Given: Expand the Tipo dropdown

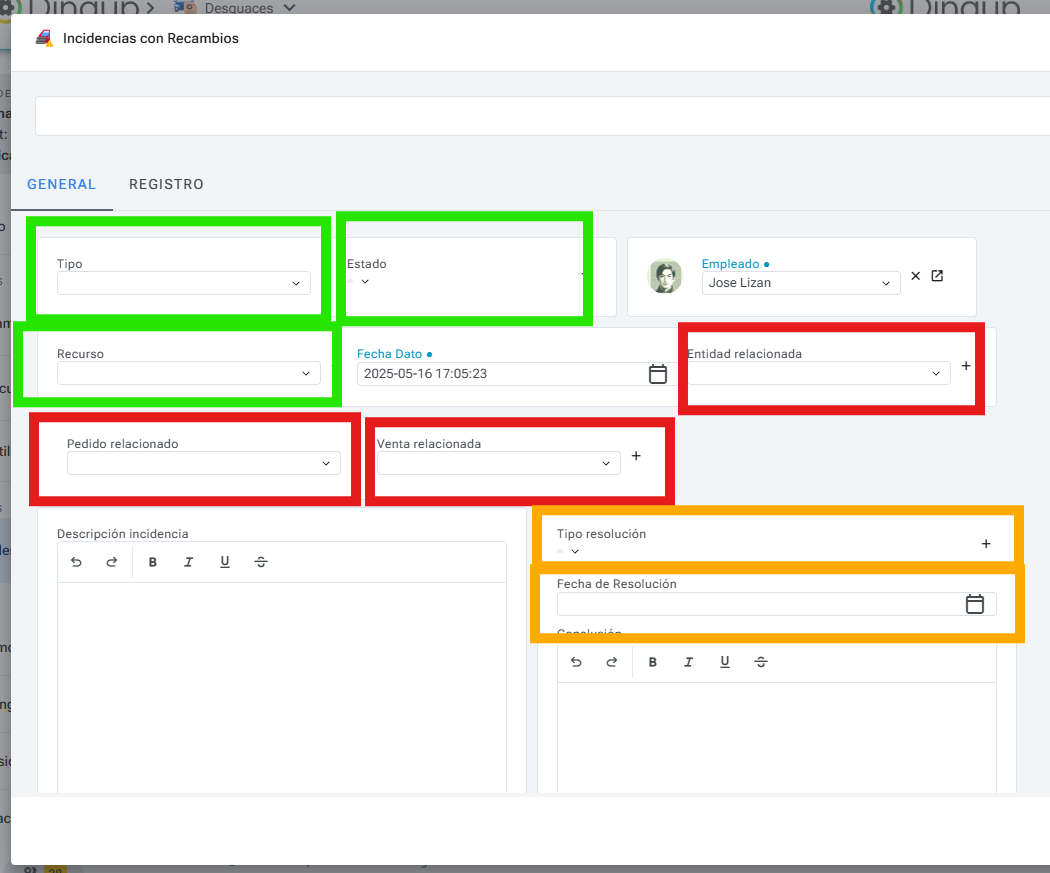Looking at the screenshot, I should tap(184, 283).
